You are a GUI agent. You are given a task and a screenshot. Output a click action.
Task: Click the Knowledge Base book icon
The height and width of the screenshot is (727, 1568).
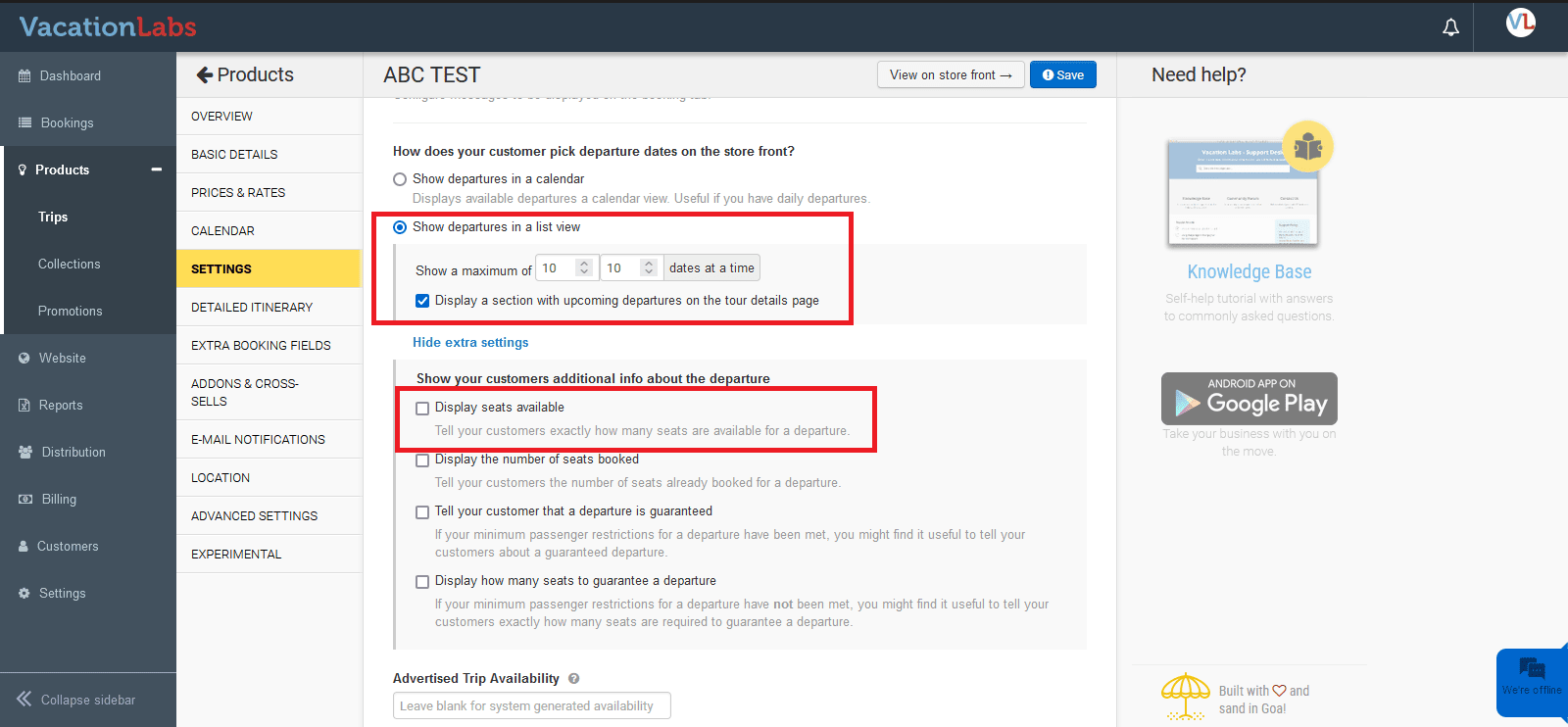point(1307,147)
